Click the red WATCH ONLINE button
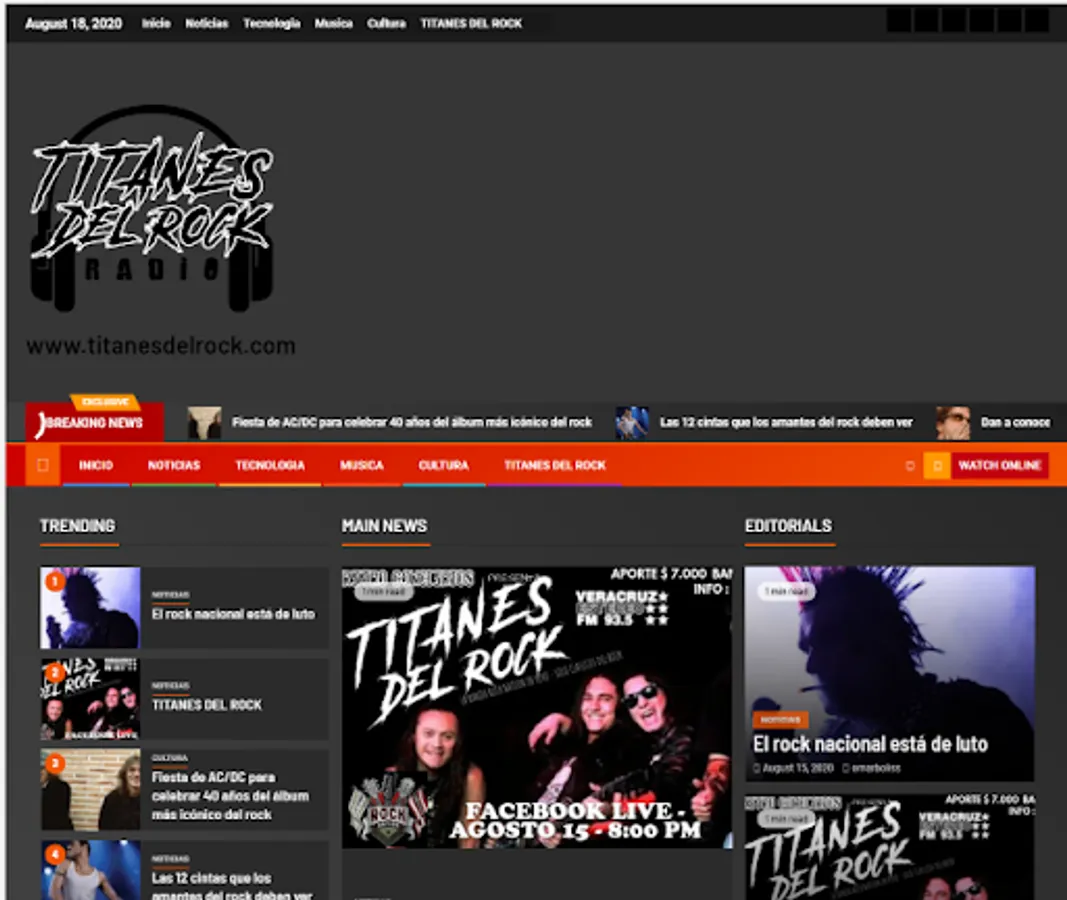 1000,466
